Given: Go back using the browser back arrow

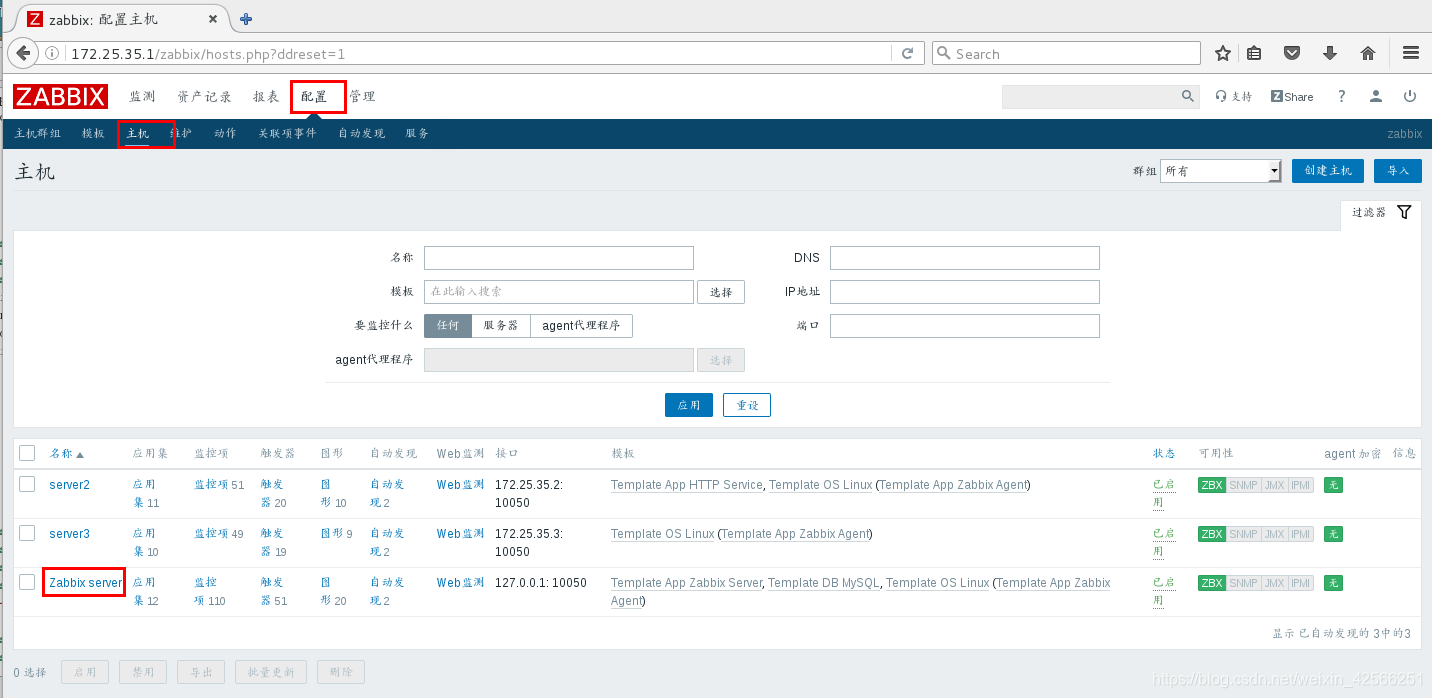Looking at the screenshot, I should [22, 53].
